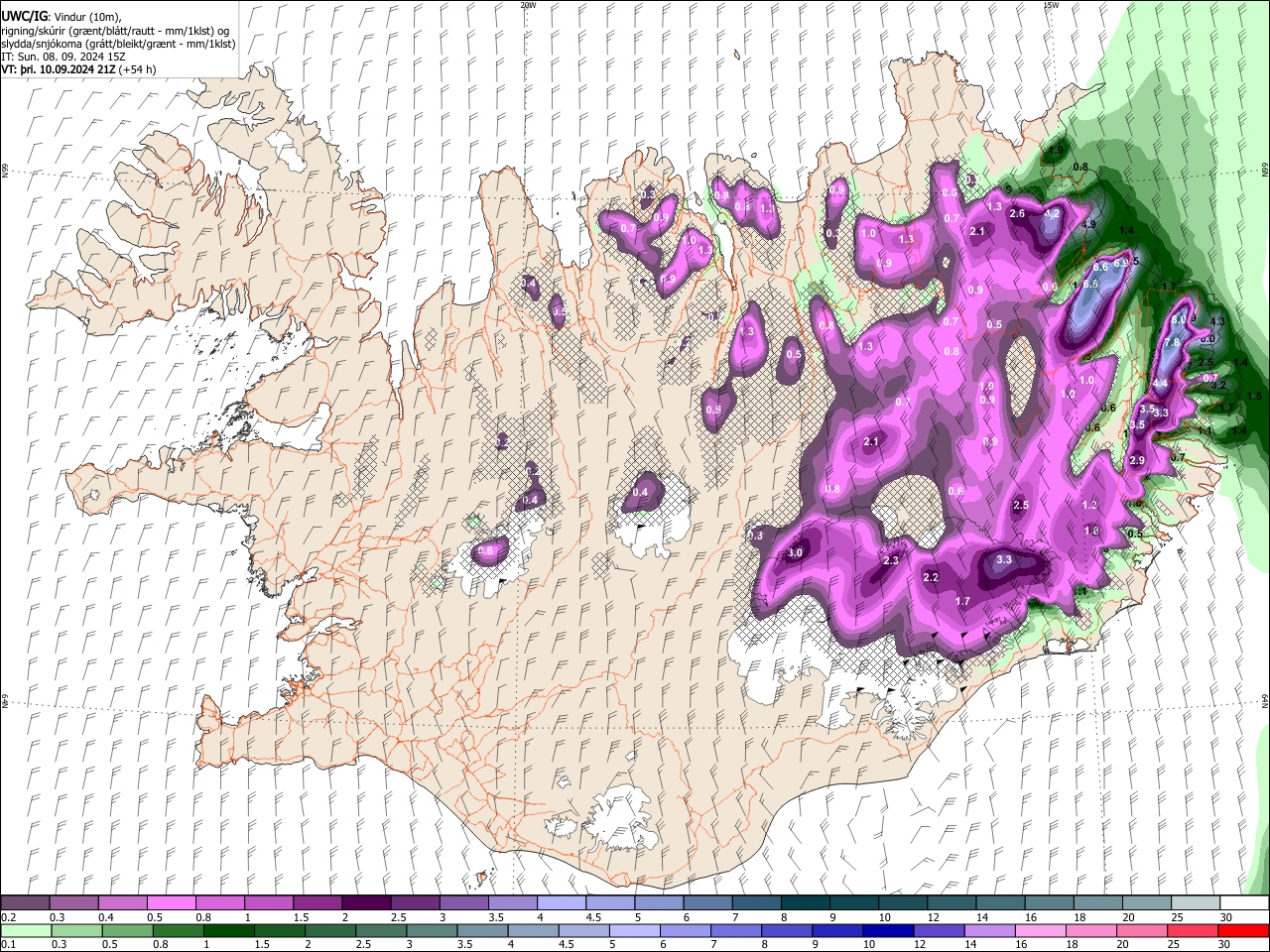Click the '9' label in upper legend row

pos(832,917)
